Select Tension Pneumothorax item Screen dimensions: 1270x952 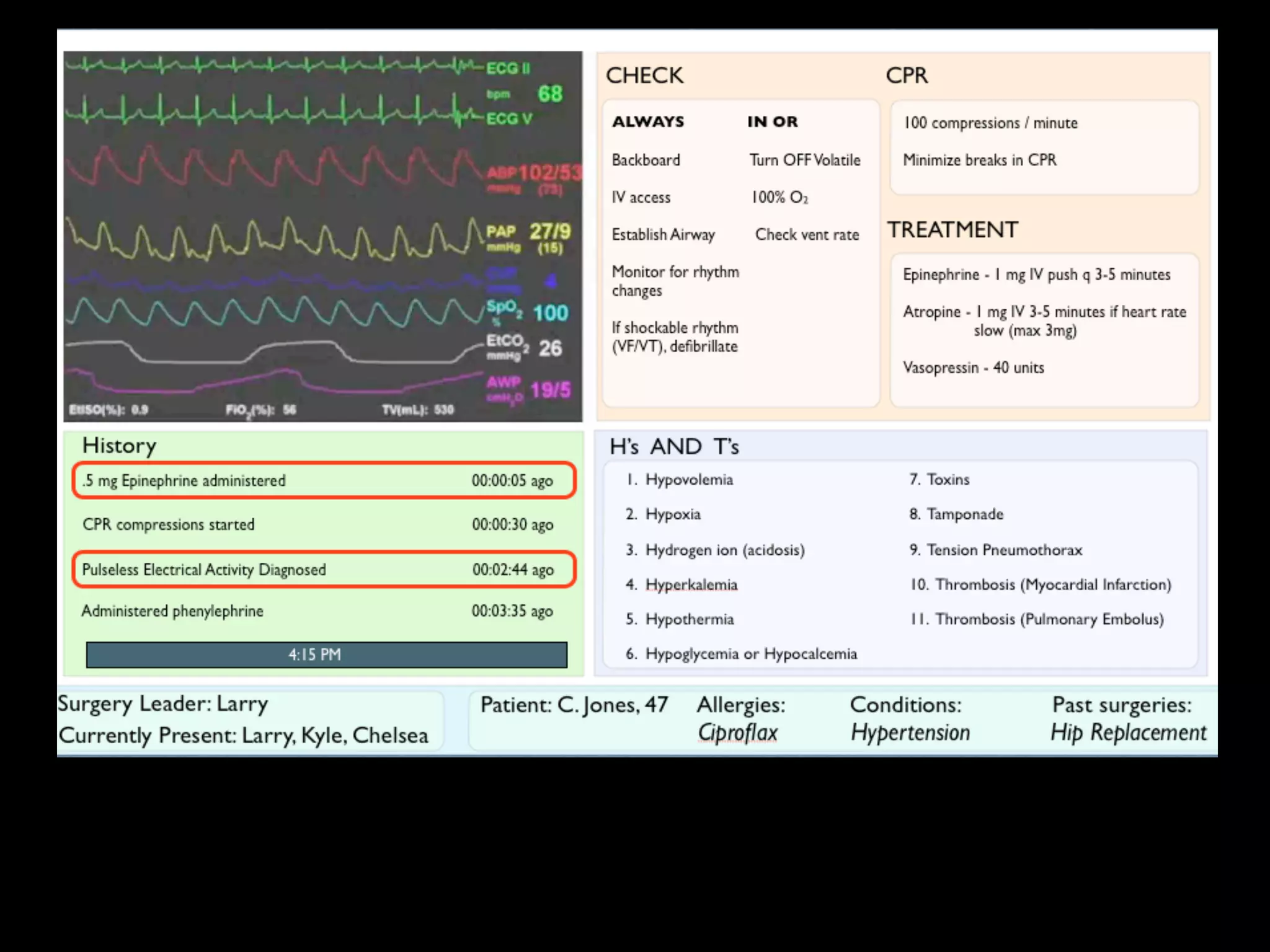pyautogui.click(x=1004, y=550)
